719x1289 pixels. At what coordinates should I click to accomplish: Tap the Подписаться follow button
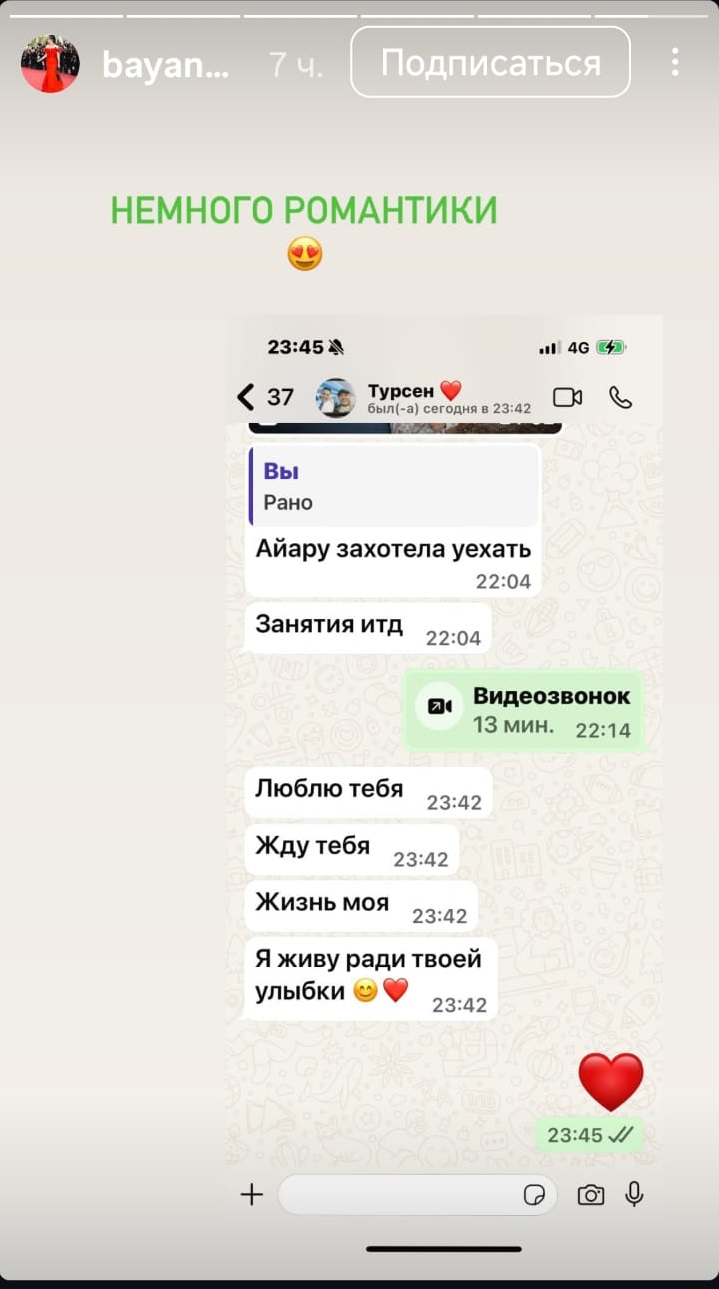(490, 62)
